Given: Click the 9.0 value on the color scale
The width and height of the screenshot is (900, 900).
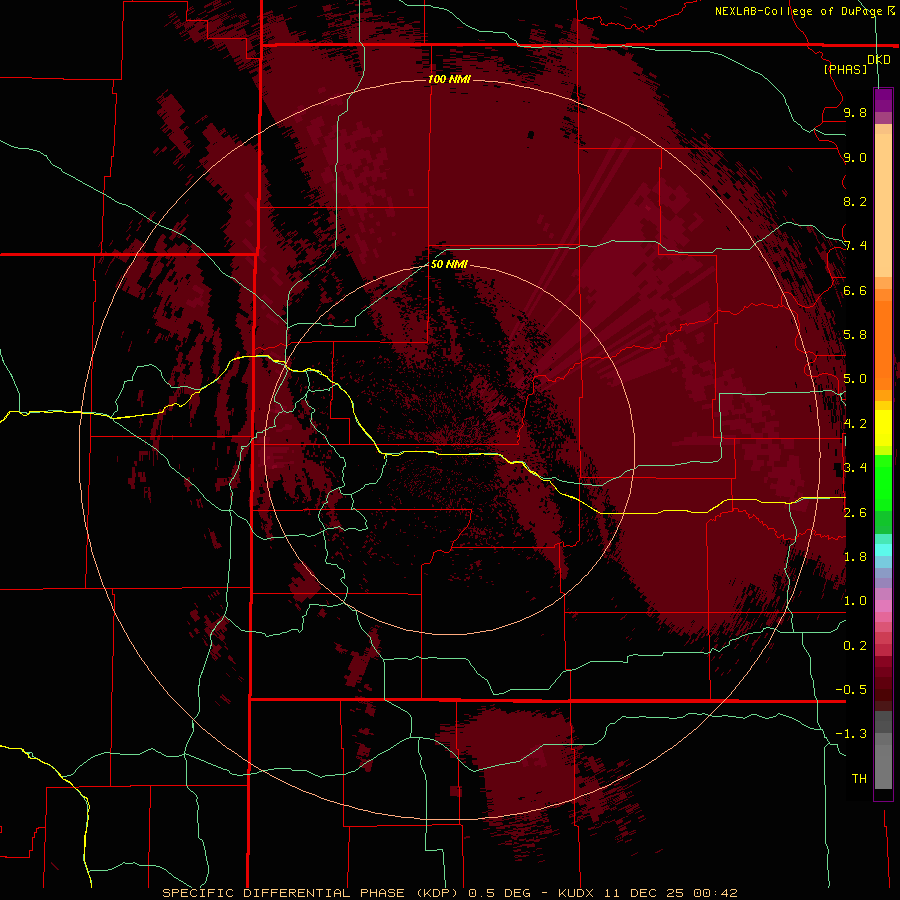Looking at the screenshot, I should [855, 157].
